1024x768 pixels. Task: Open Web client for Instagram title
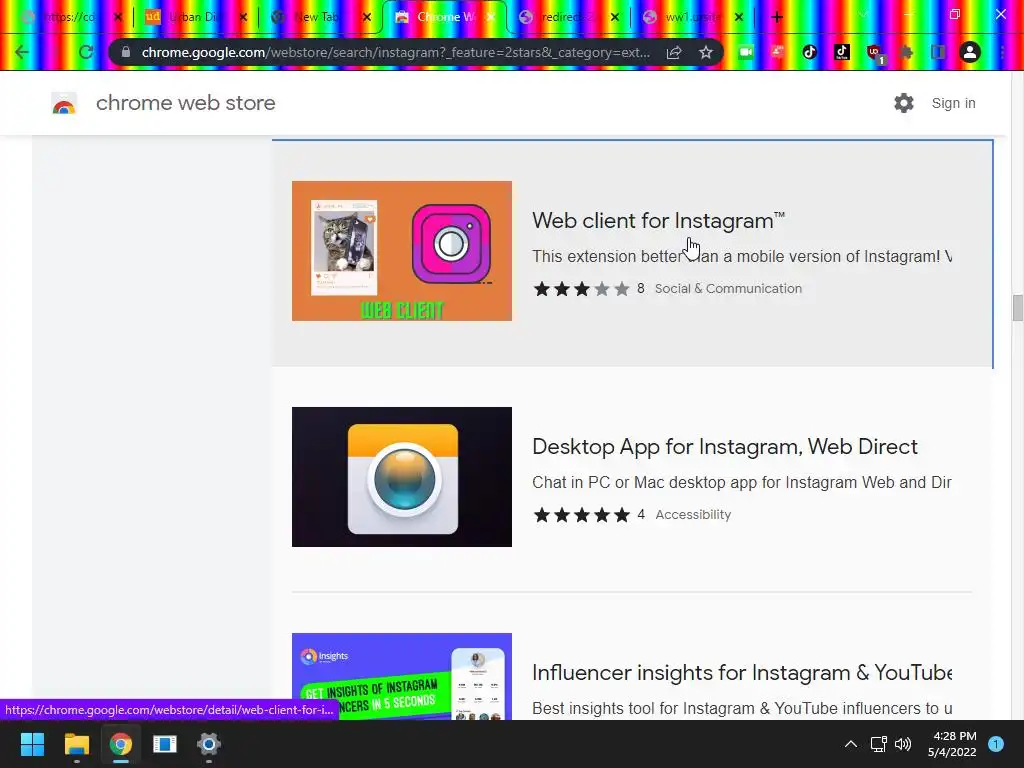(x=658, y=221)
